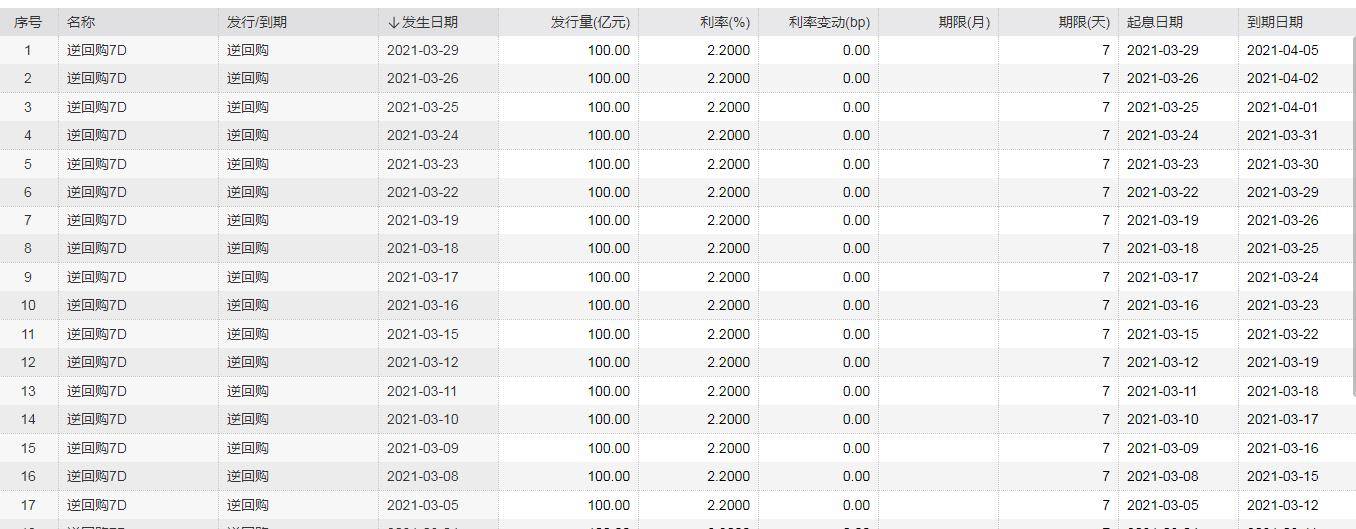
Task: Click 发行量 value 100.00 in row 1
Action: [x=609, y=50]
